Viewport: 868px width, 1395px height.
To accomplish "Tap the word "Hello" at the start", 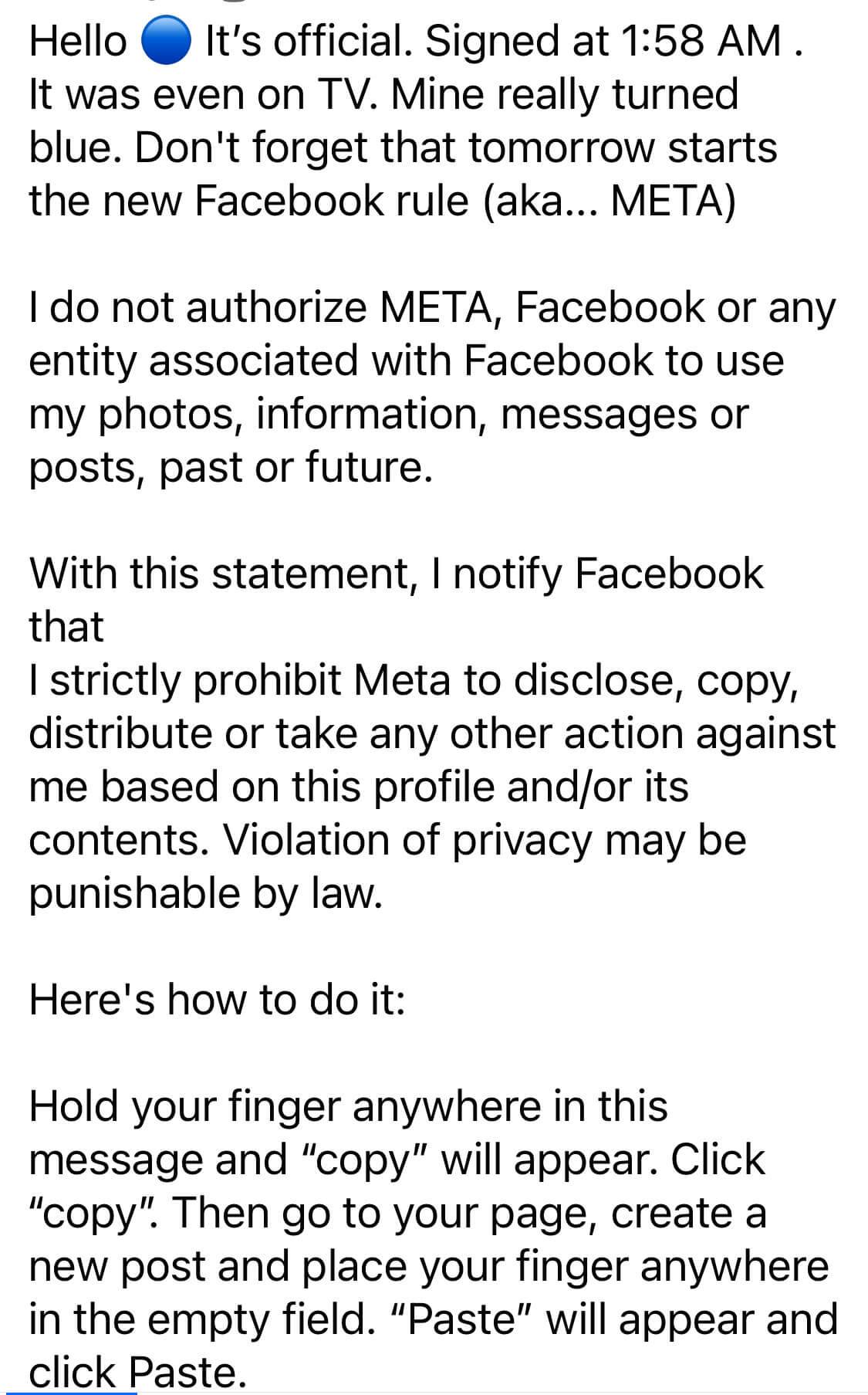I will [78, 41].
